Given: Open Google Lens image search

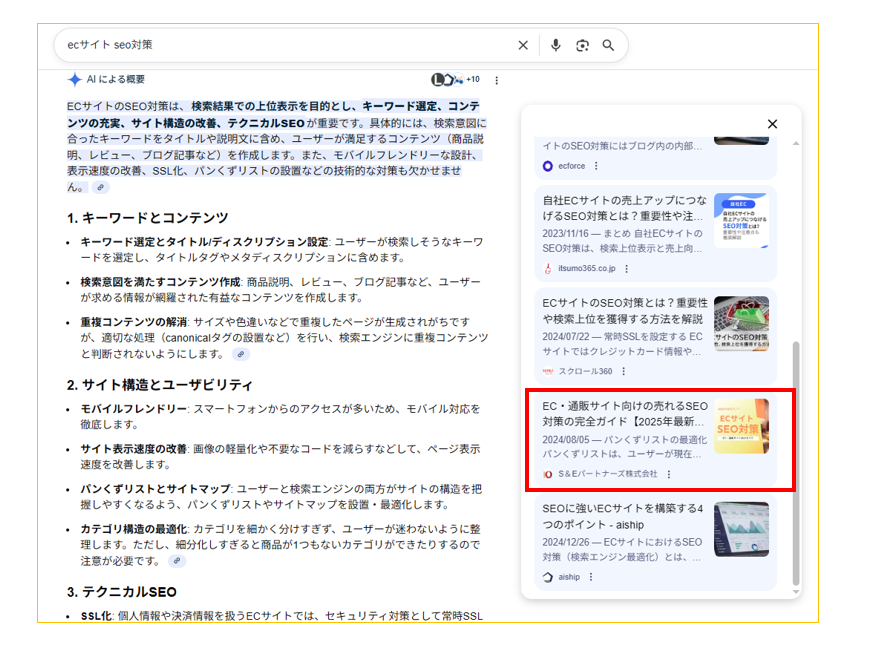Looking at the screenshot, I should (x=582, y=45).
